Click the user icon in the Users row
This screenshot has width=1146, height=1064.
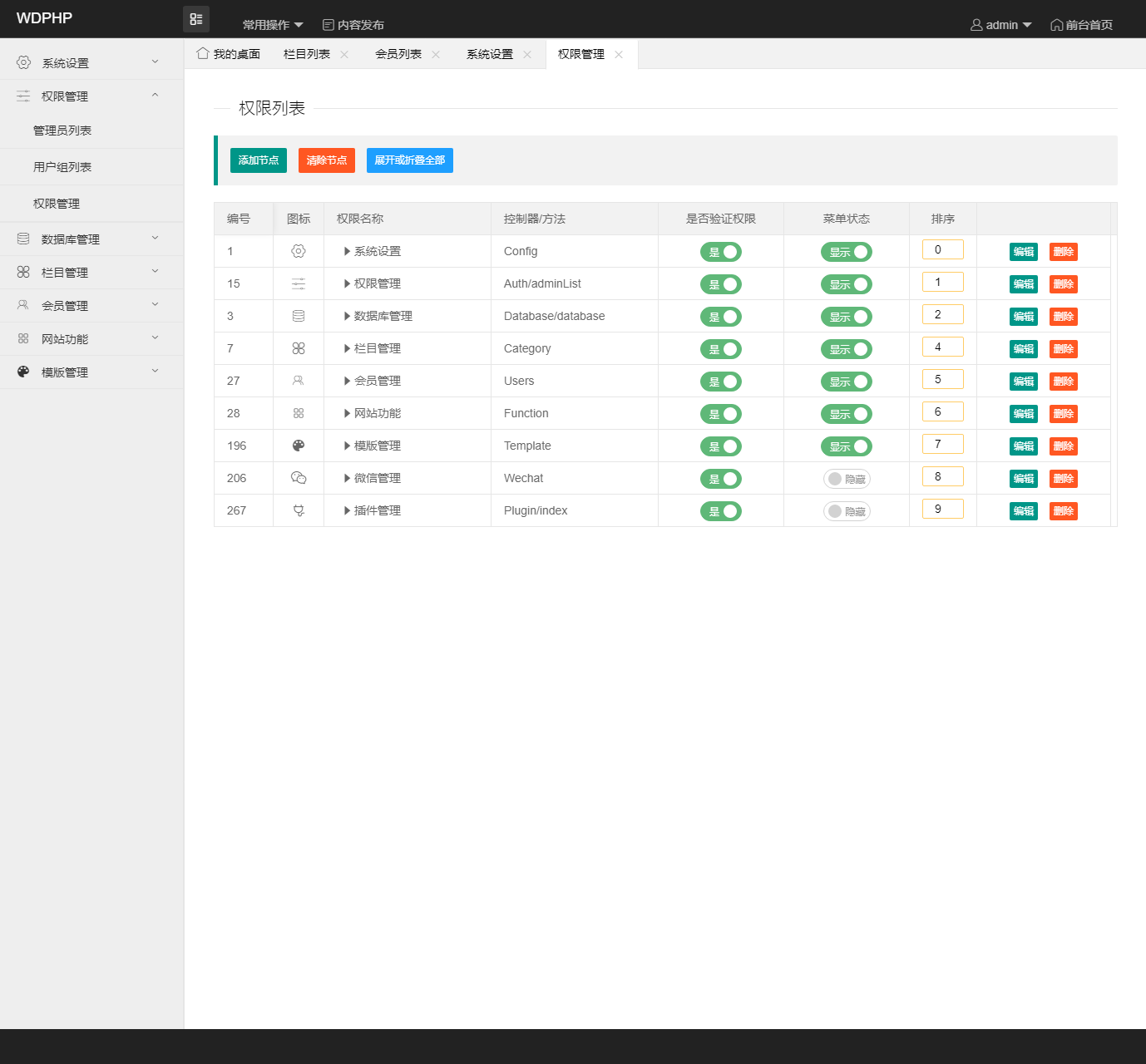pyautogui.click(x=299, y=381)
